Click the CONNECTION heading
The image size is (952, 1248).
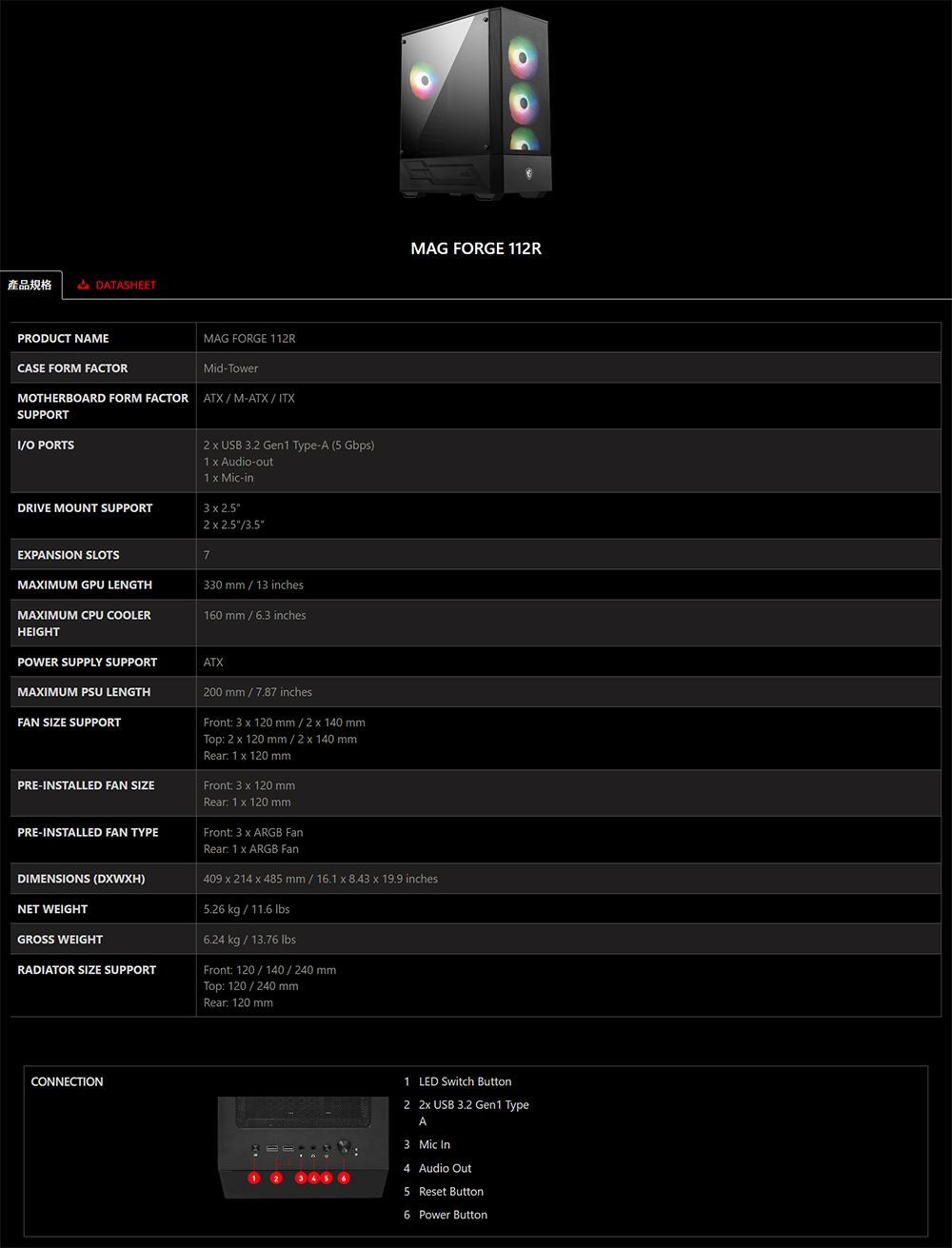coord(67,1081)
